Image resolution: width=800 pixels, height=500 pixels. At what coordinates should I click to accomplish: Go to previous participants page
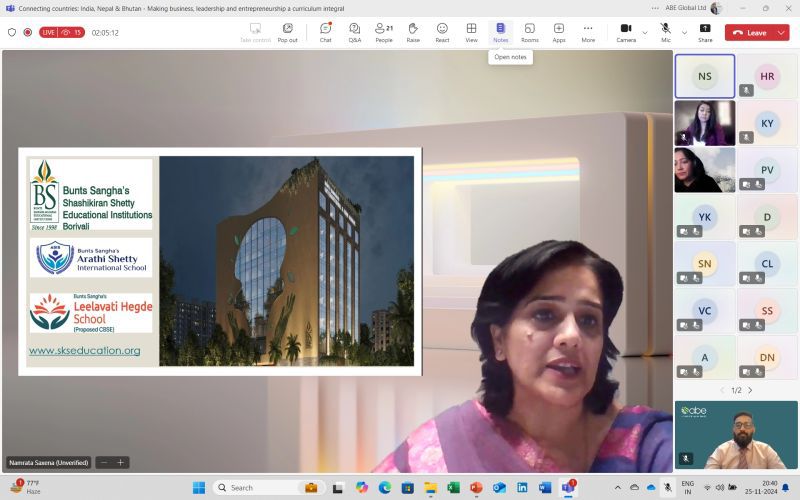722,390
